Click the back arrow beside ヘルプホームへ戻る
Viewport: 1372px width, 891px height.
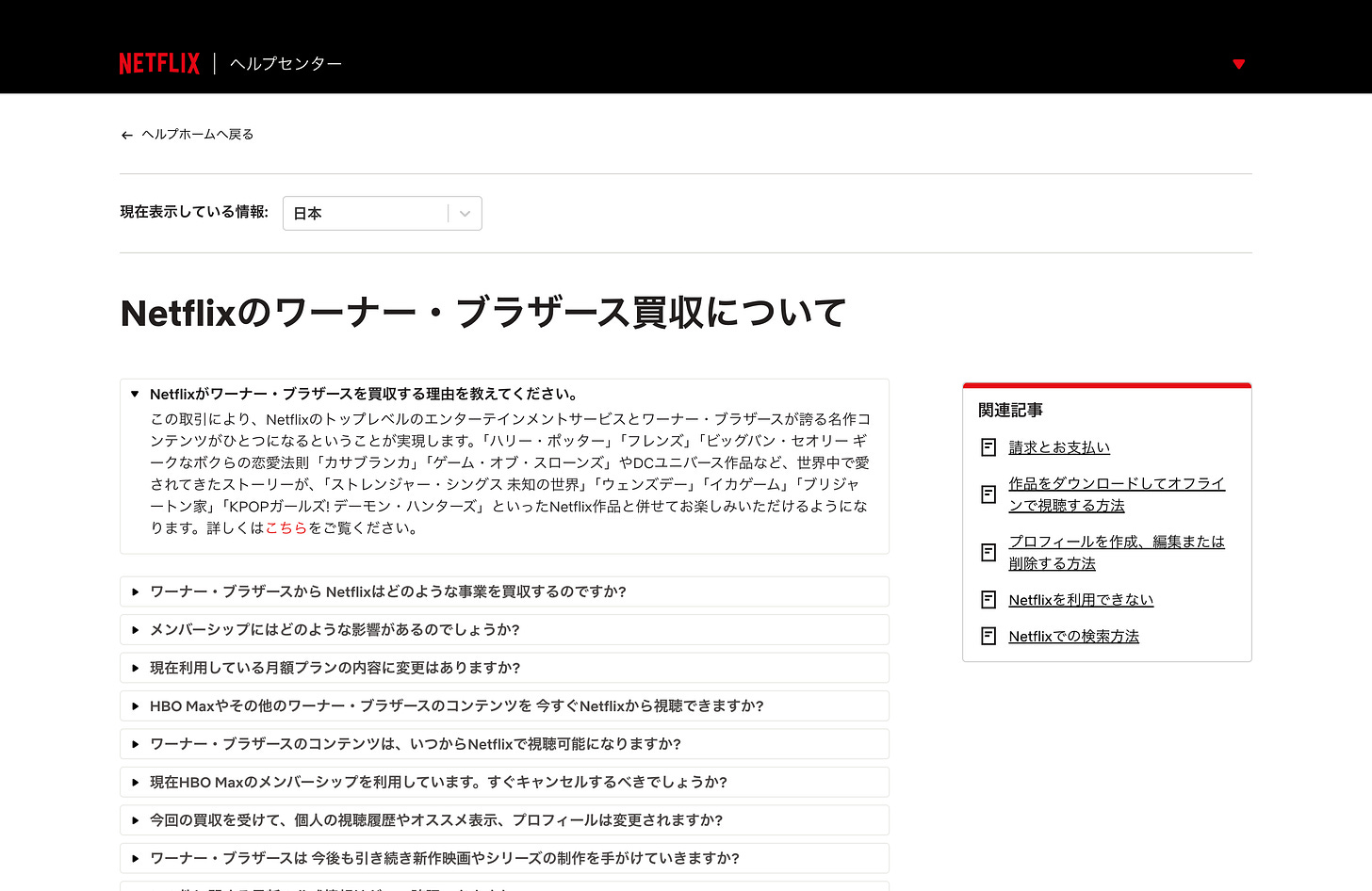tap(126, 135)
